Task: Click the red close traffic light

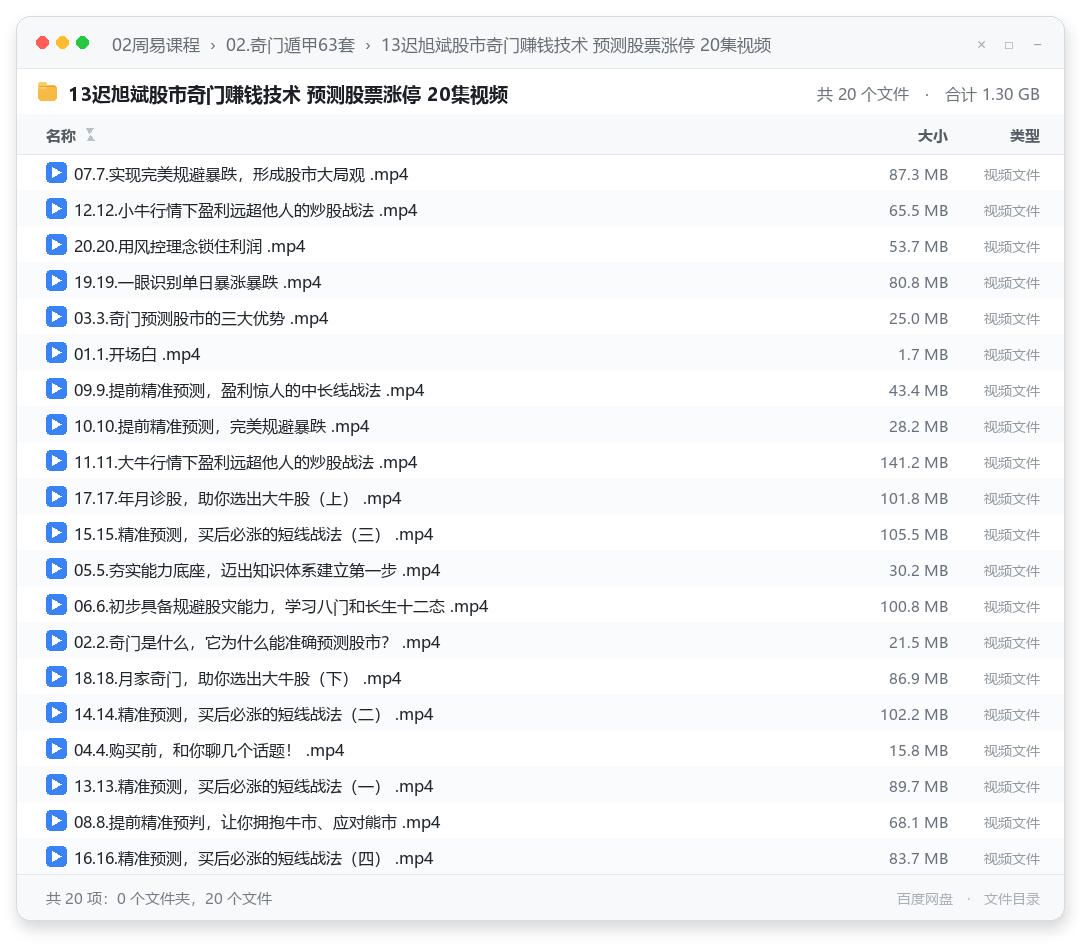Action: click(43, 43)
